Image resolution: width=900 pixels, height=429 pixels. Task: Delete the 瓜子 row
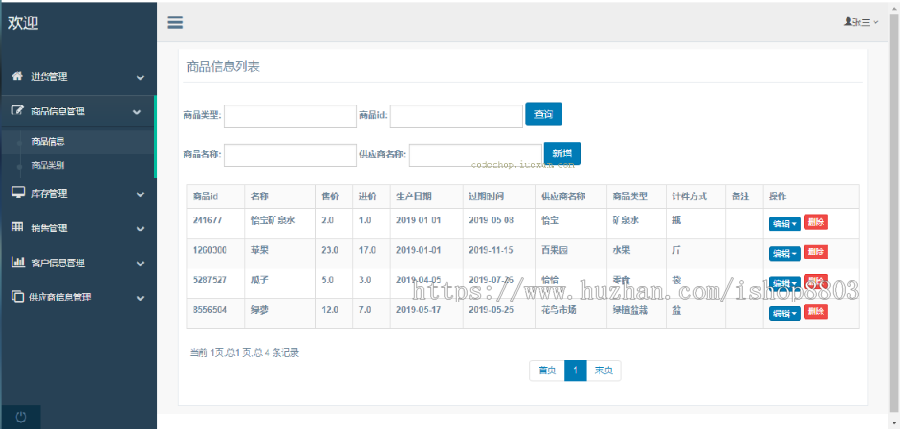(x=816, y=281)
